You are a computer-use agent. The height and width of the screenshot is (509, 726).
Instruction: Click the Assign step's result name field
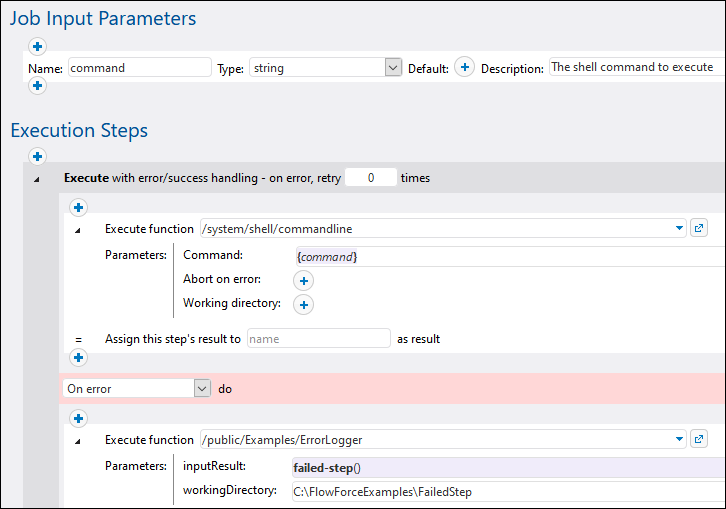point(317,339)
